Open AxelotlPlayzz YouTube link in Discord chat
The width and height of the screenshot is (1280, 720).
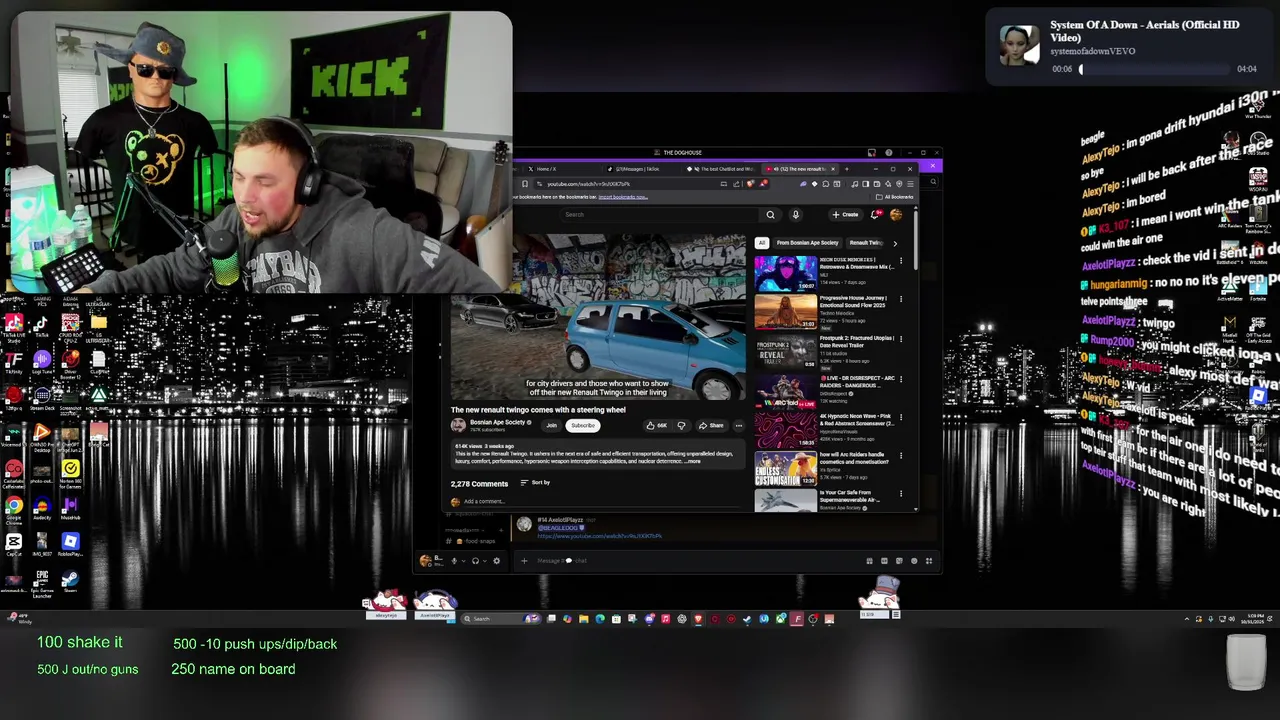click(600, 536)
